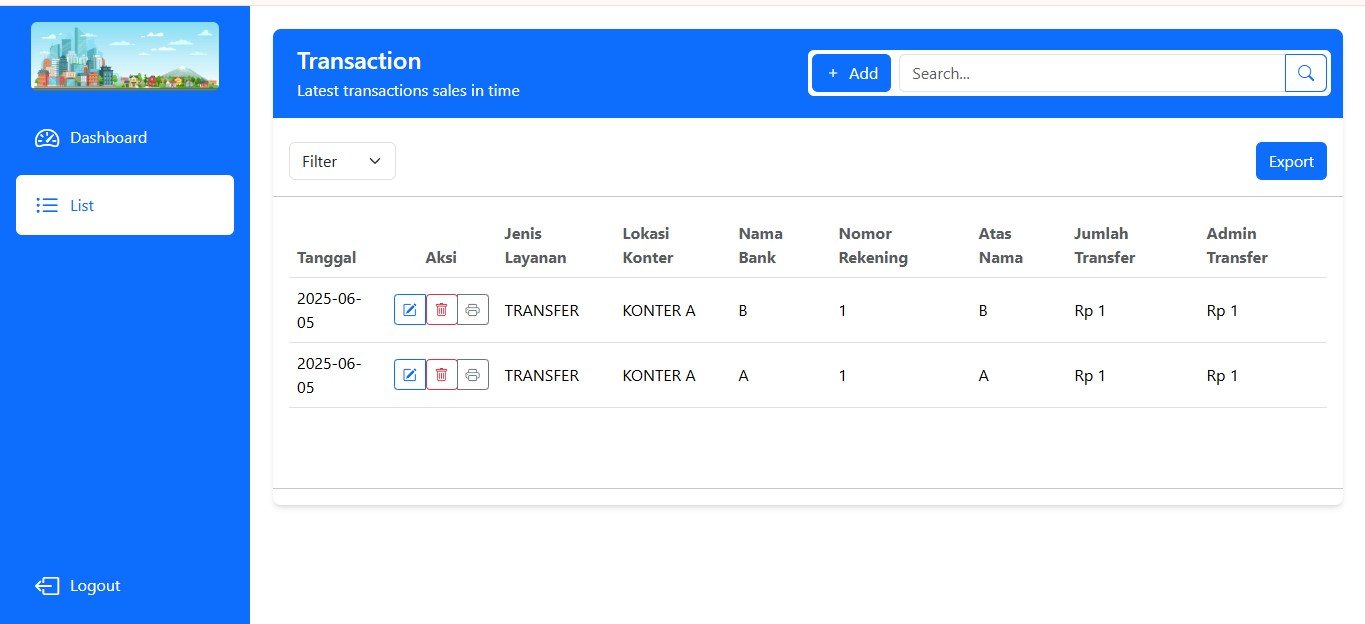Open Dashboard from the sidebar
The width and height of the screenshot is (1365, 624).
pos(108,138)
